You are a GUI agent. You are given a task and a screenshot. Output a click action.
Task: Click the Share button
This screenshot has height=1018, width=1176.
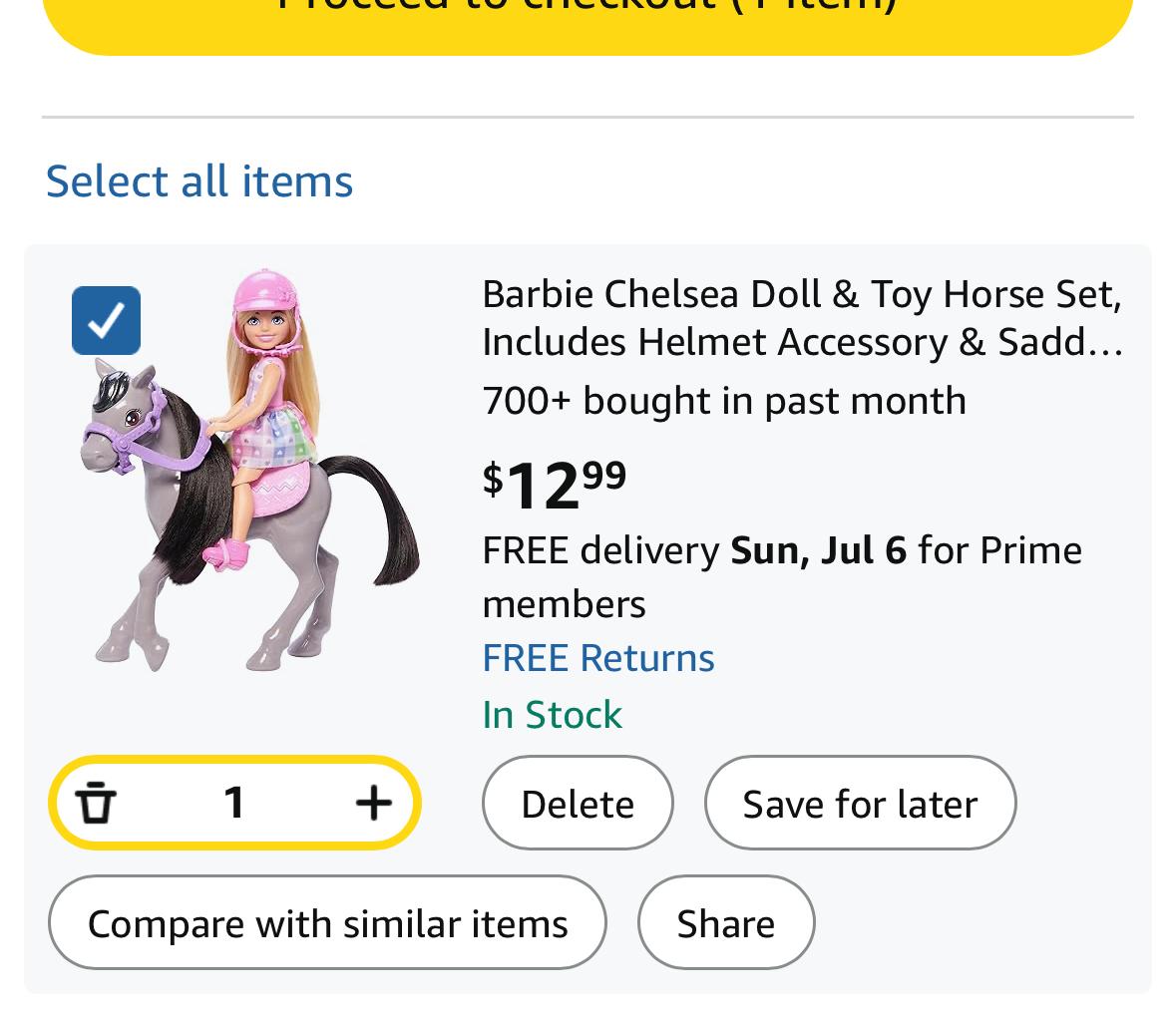coord(725,923)
